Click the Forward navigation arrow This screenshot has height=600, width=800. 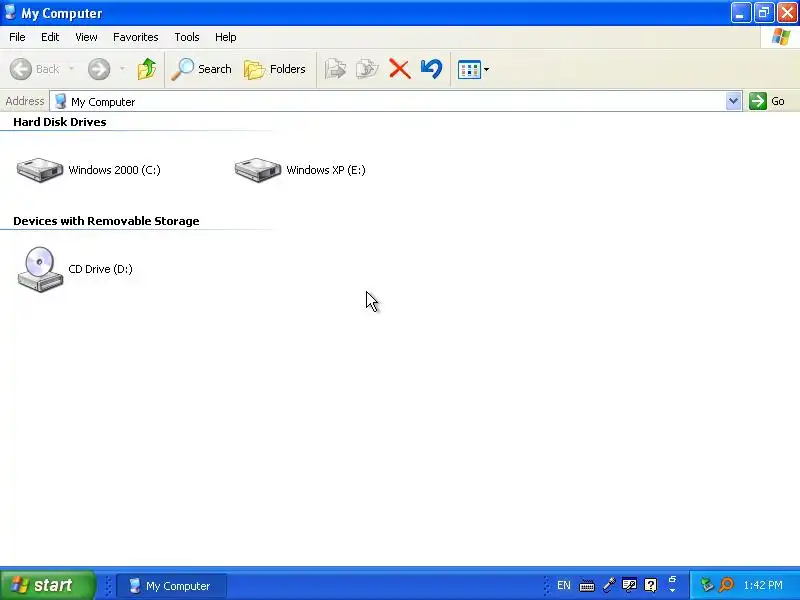pos(99,69)
